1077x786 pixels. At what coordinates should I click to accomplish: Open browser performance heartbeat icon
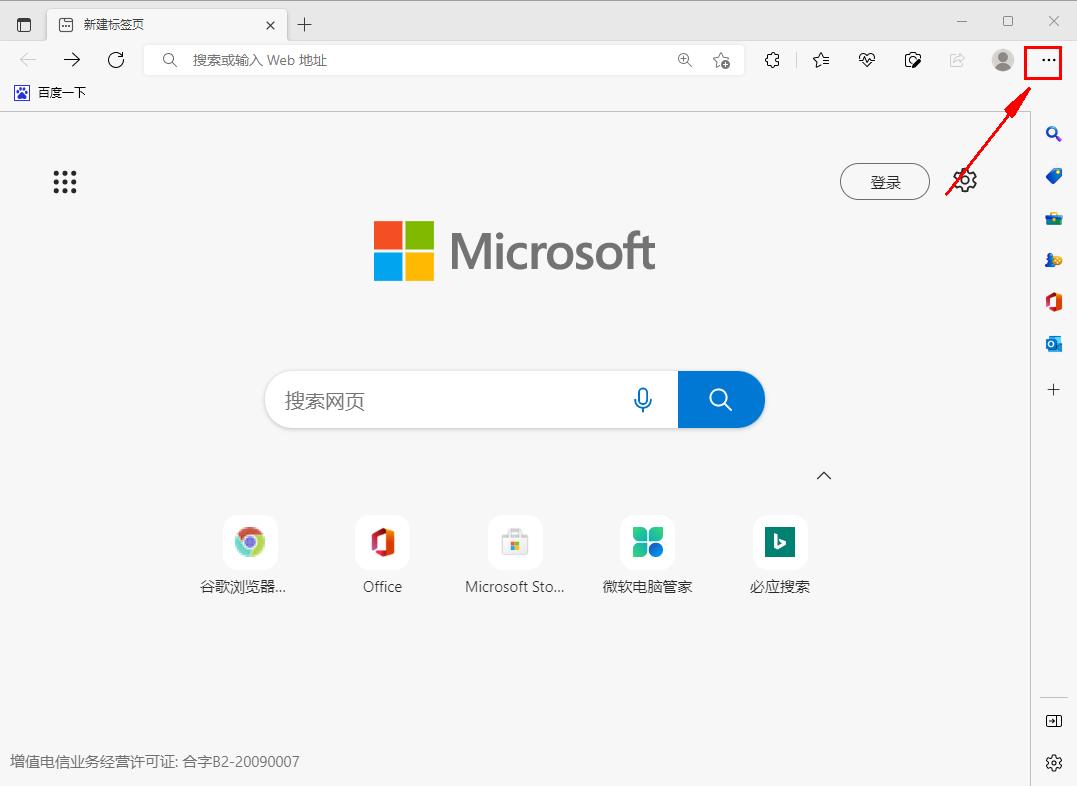click(x=867, y=60)
